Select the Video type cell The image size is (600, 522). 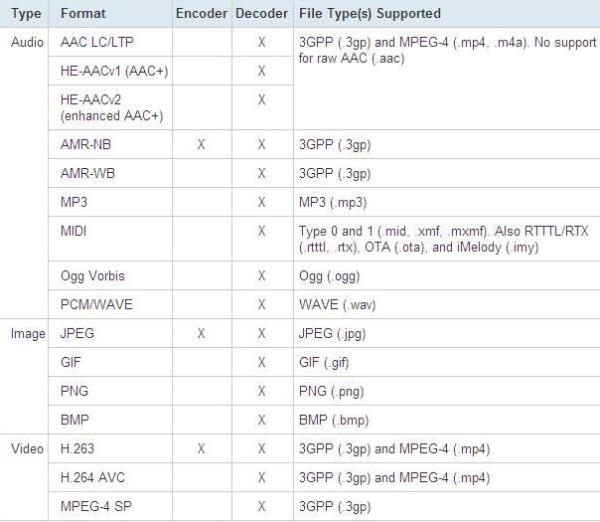point(27,449)
